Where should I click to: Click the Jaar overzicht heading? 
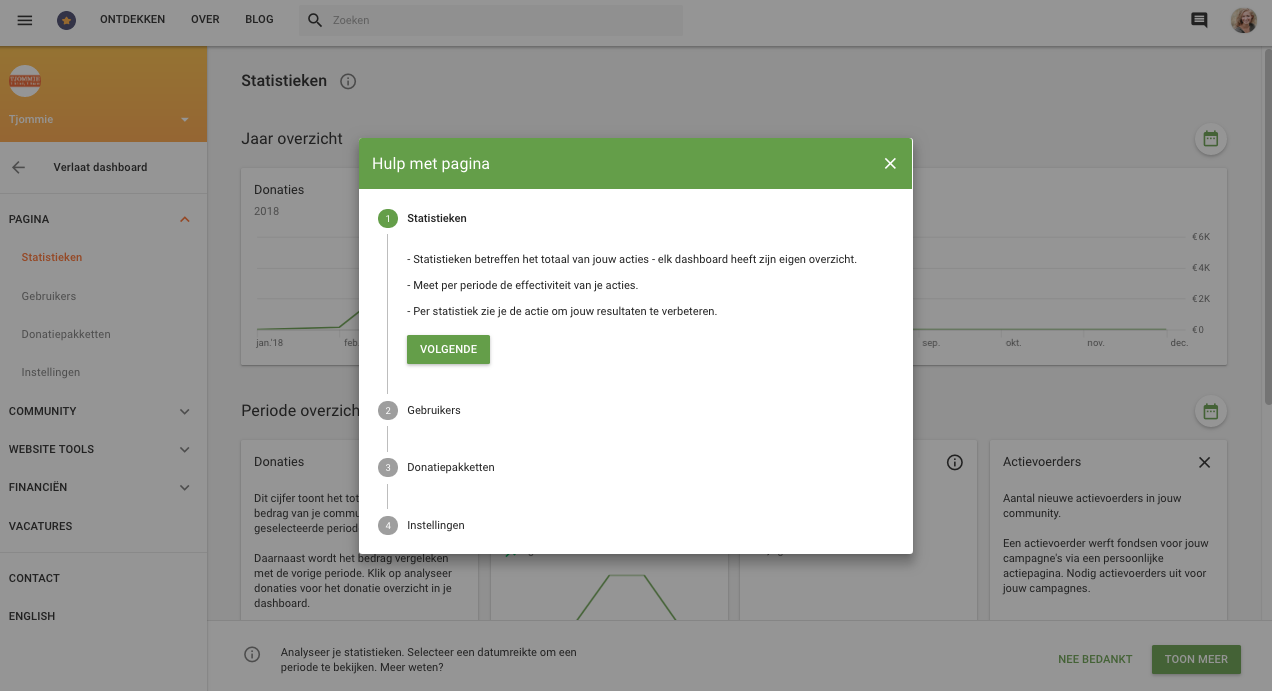click(x=292, y=139)
